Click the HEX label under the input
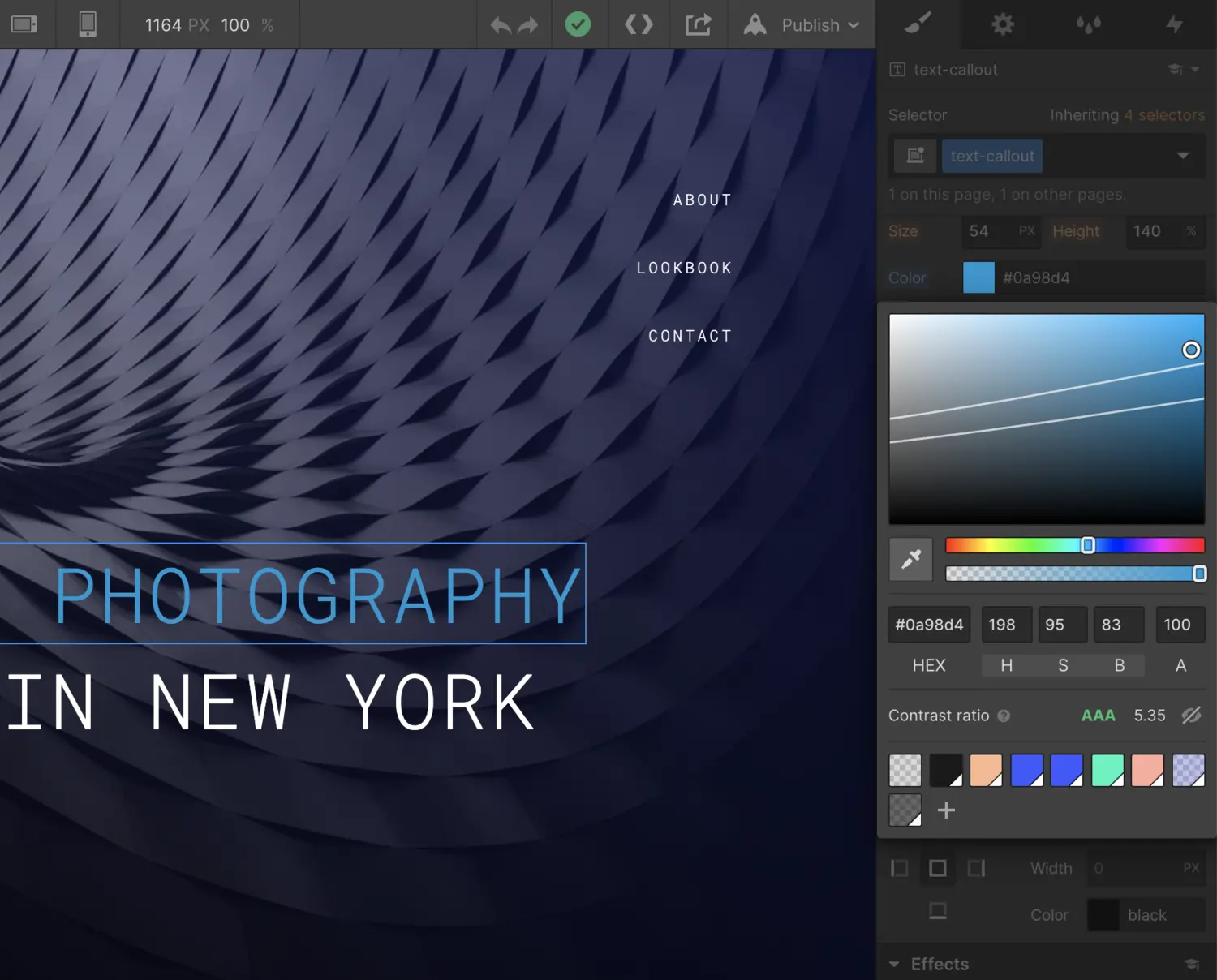This screenshot has width=1217, height=980. pos(929,665)
